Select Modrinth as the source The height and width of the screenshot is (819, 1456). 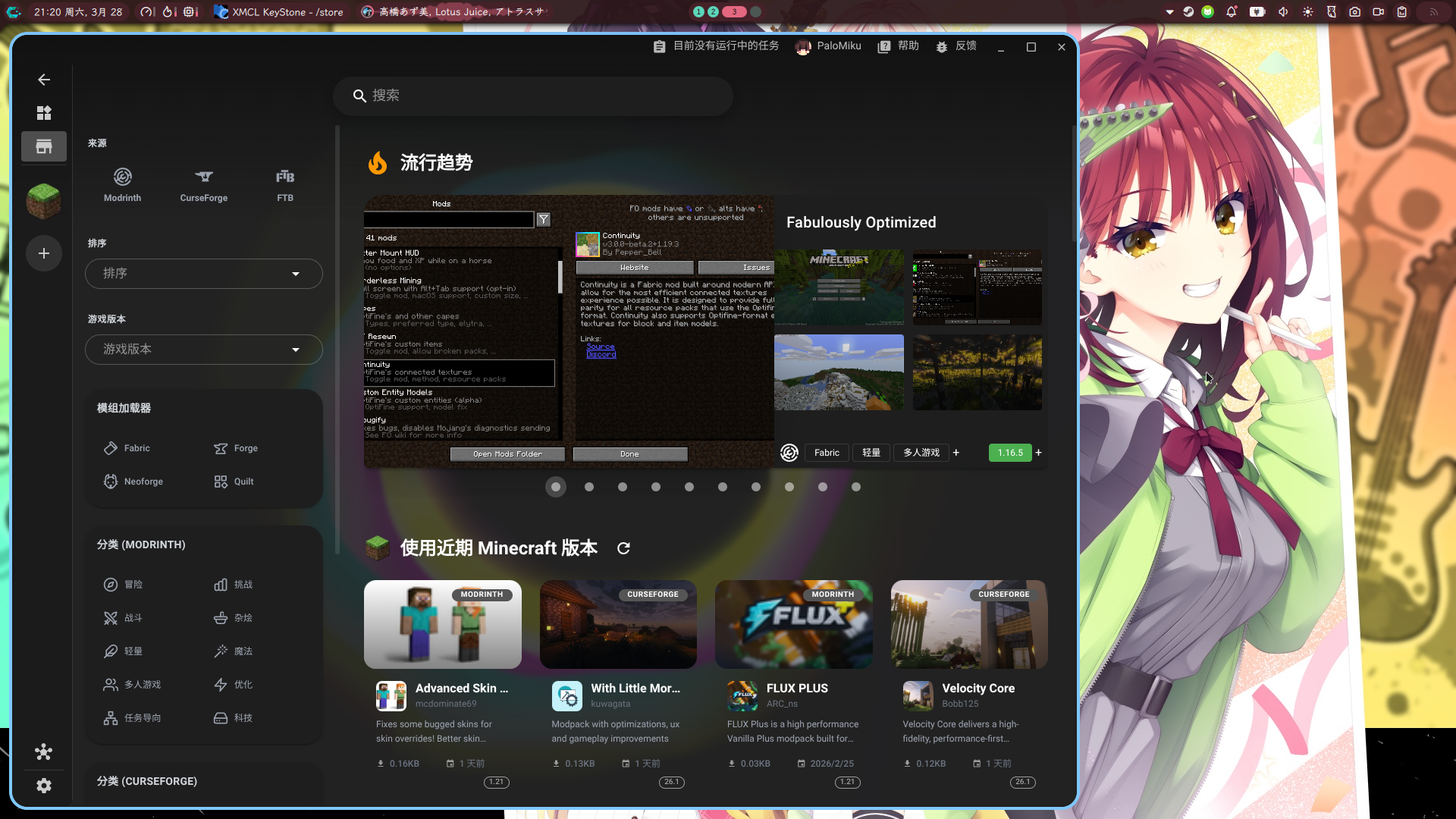click(122, 185)
